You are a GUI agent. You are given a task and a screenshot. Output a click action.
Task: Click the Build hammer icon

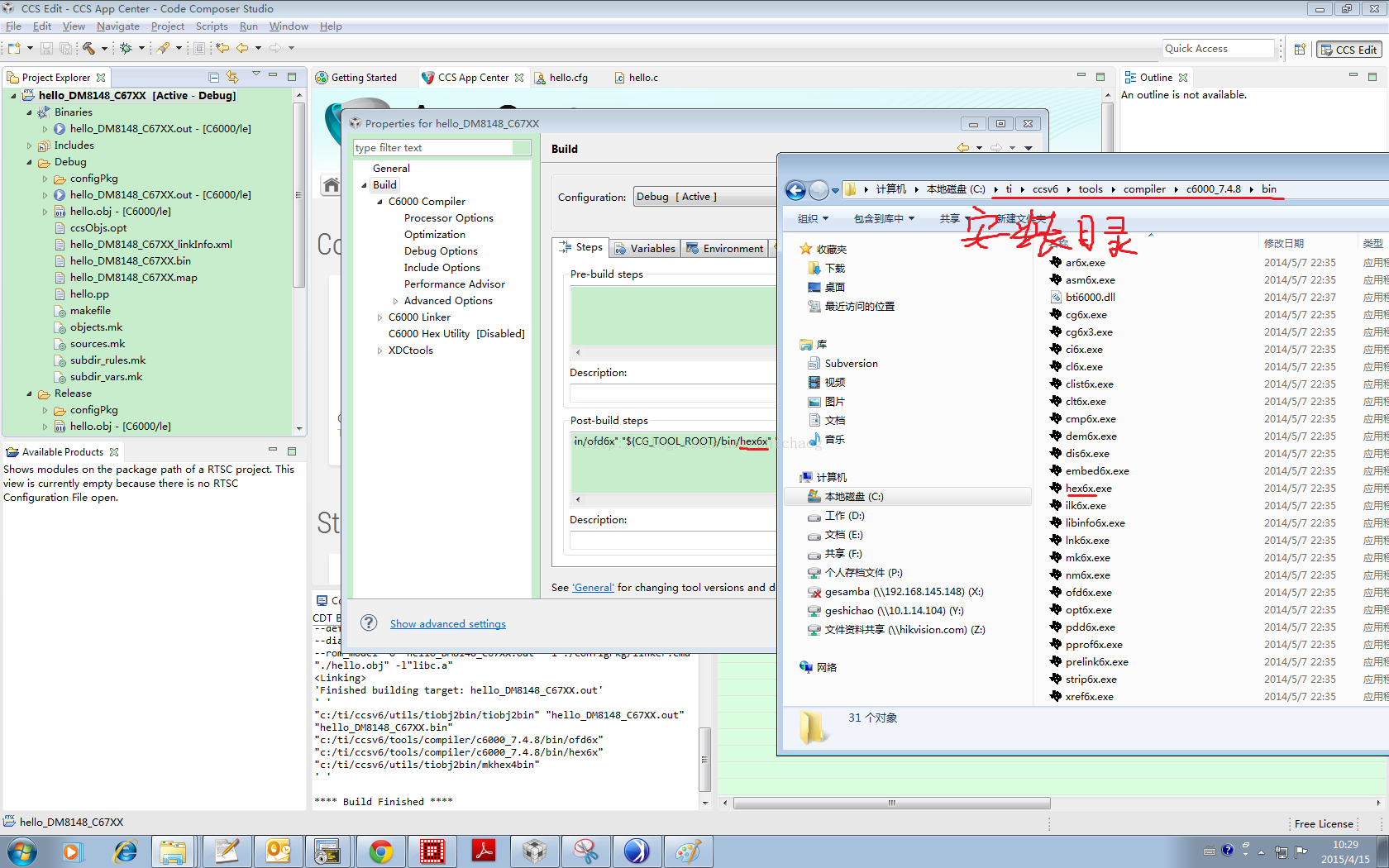[x=88, y=48]
